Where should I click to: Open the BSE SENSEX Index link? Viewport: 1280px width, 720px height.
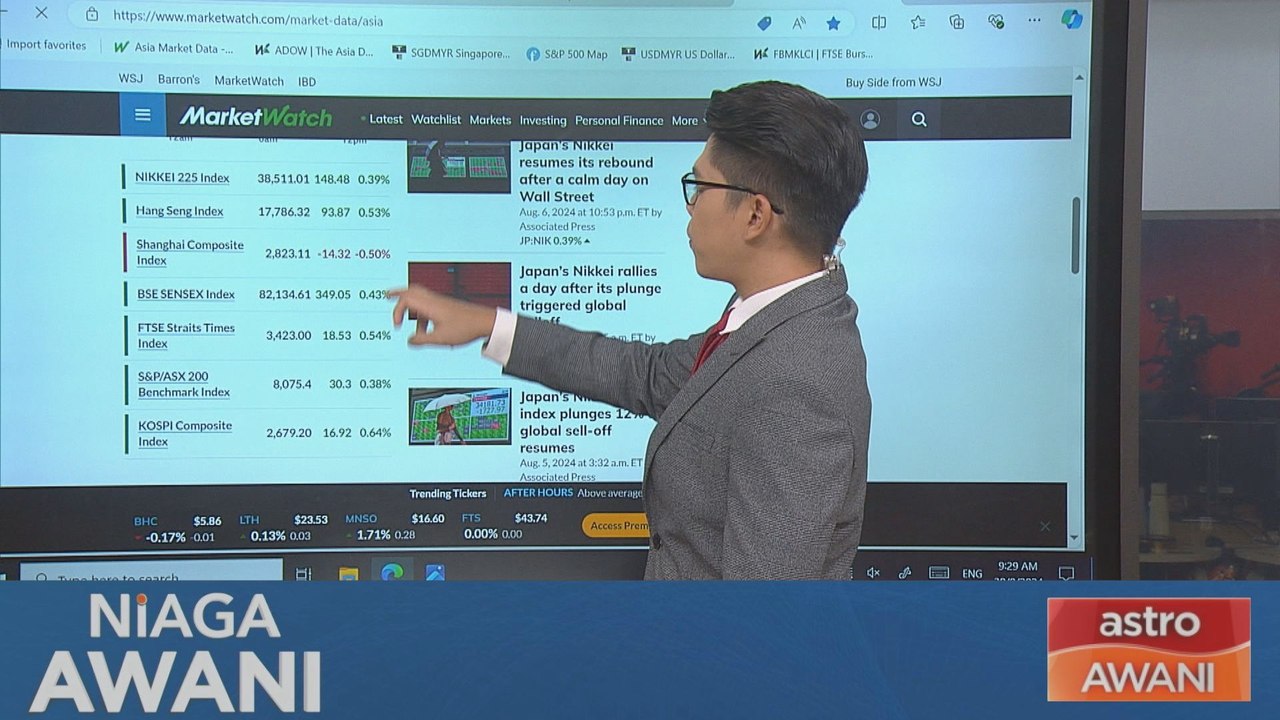click(x=186, y=294)
